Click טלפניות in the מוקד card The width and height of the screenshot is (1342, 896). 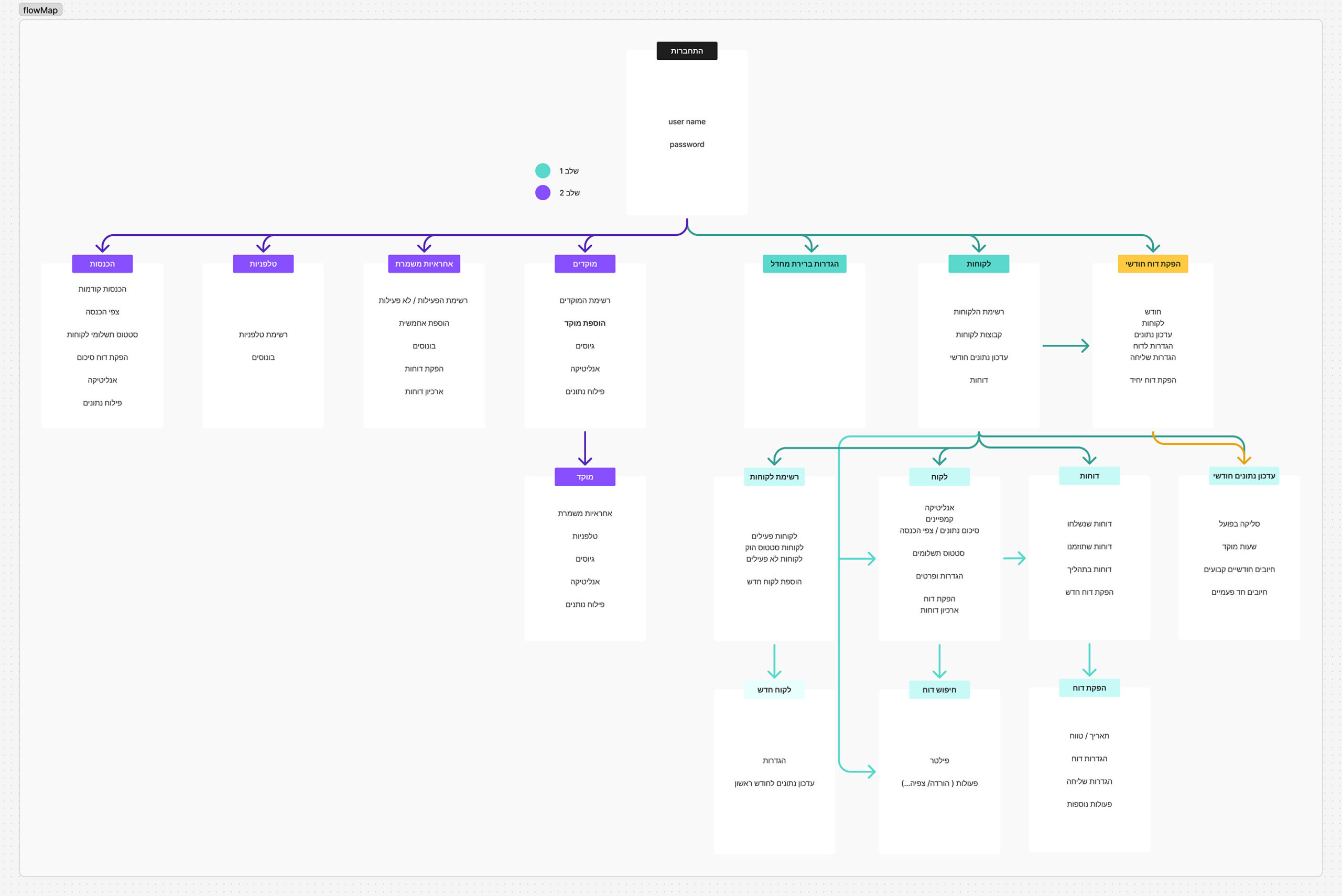pos(585,537)
